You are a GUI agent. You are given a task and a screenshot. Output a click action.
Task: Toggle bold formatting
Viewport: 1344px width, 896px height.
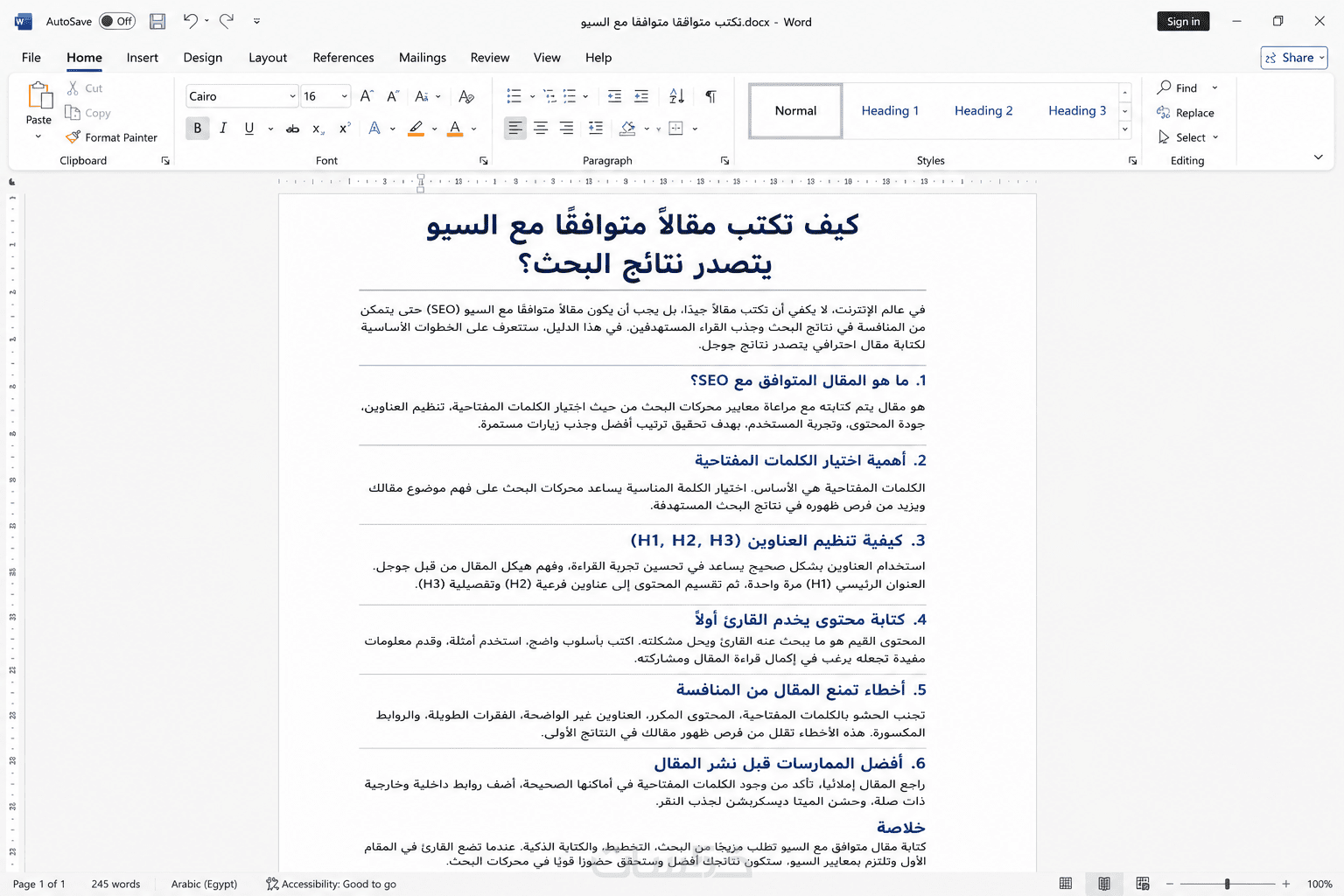tap(198, 129)
